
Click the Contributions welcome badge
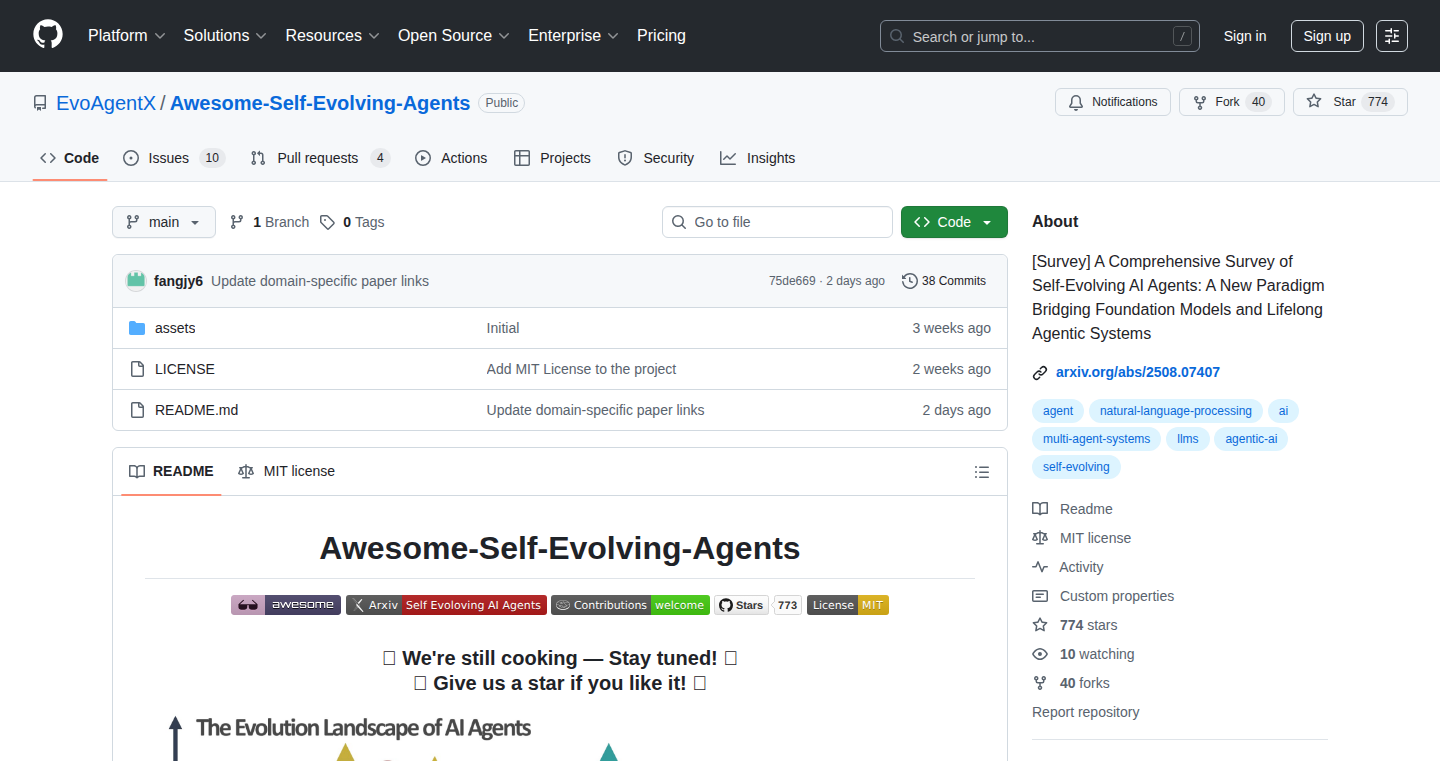pyautogui.click(x=630, y=605)
